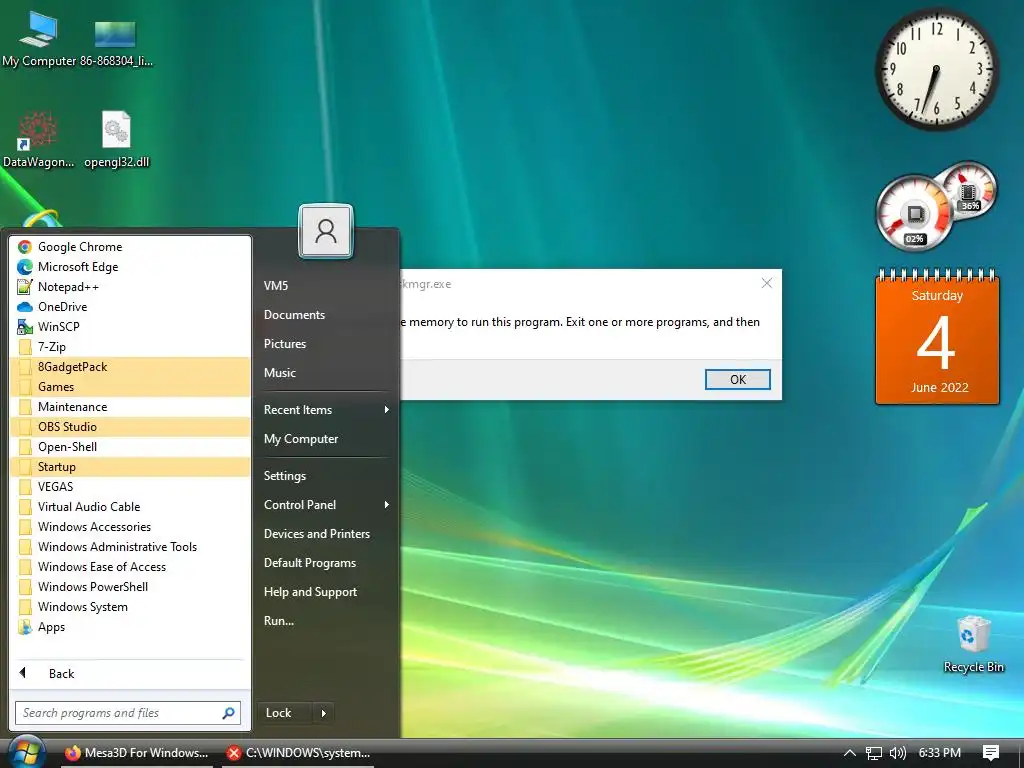The width and height of the screenshot is (1024, 768).
Task: Click the Lock button
Action: (285, 713)
